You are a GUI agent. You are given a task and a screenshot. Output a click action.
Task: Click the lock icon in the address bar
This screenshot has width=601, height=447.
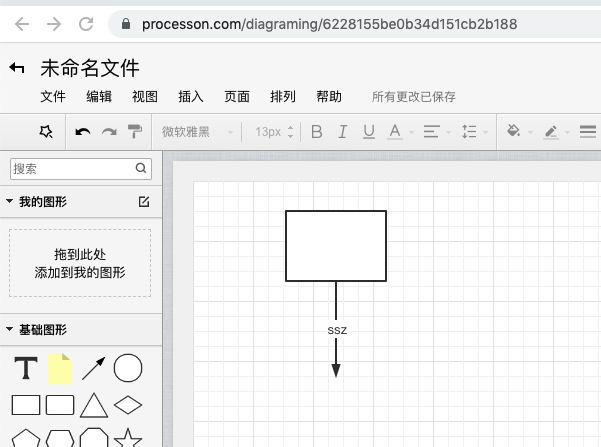tap(126, 24)
